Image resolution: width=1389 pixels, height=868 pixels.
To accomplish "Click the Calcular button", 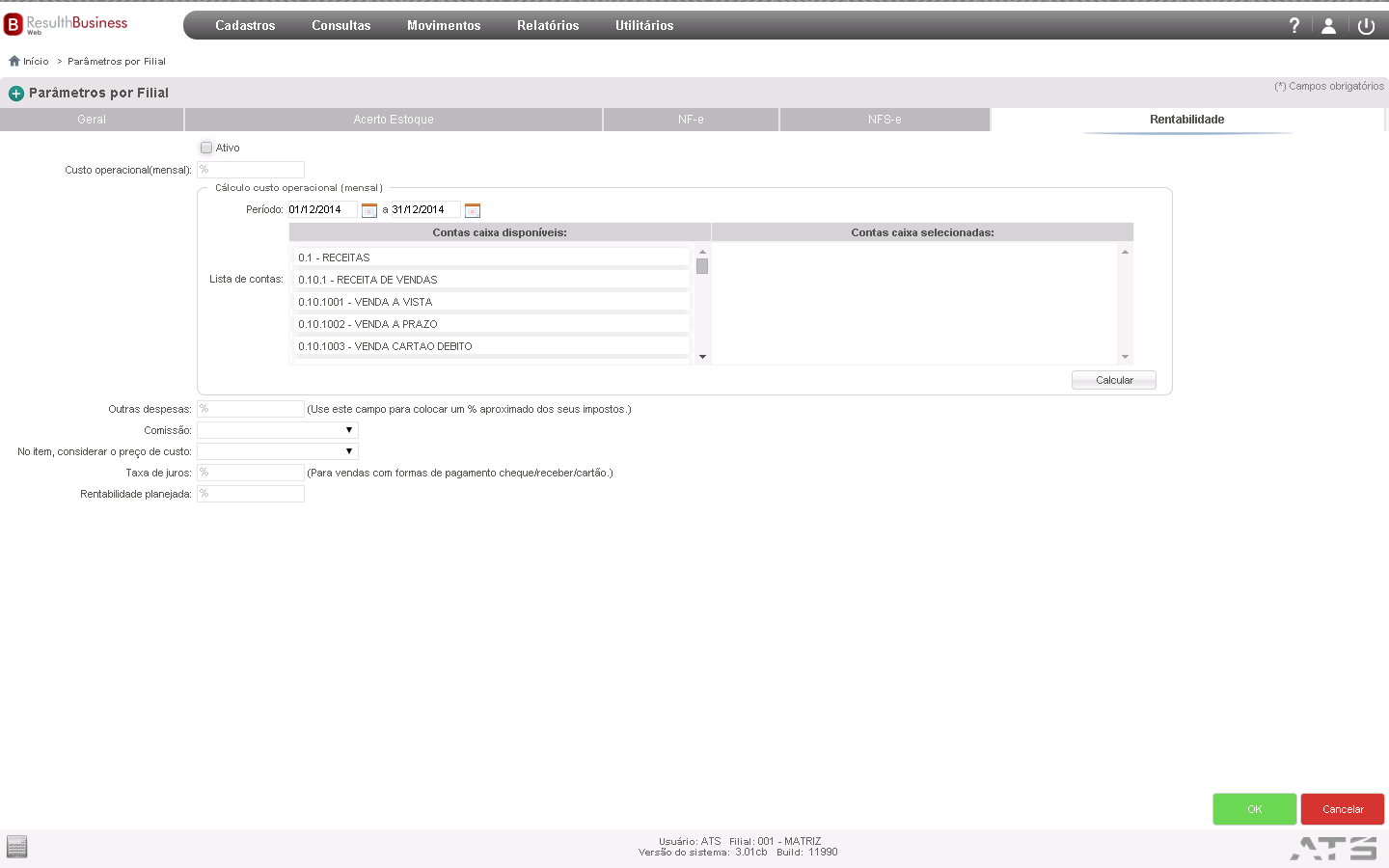I will 1114,380.
